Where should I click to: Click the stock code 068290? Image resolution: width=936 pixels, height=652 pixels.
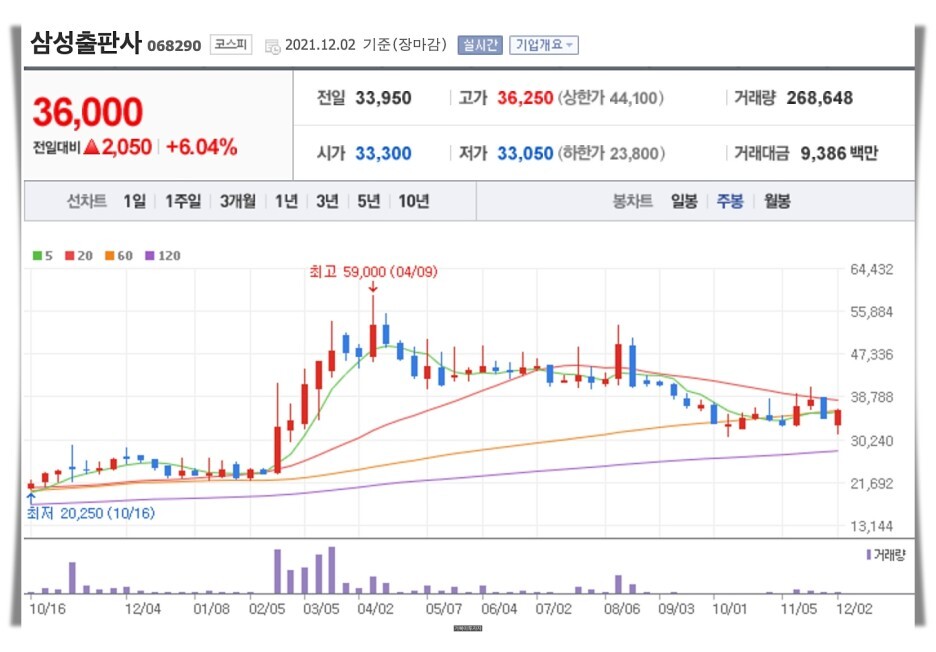[x=174, y=46]
